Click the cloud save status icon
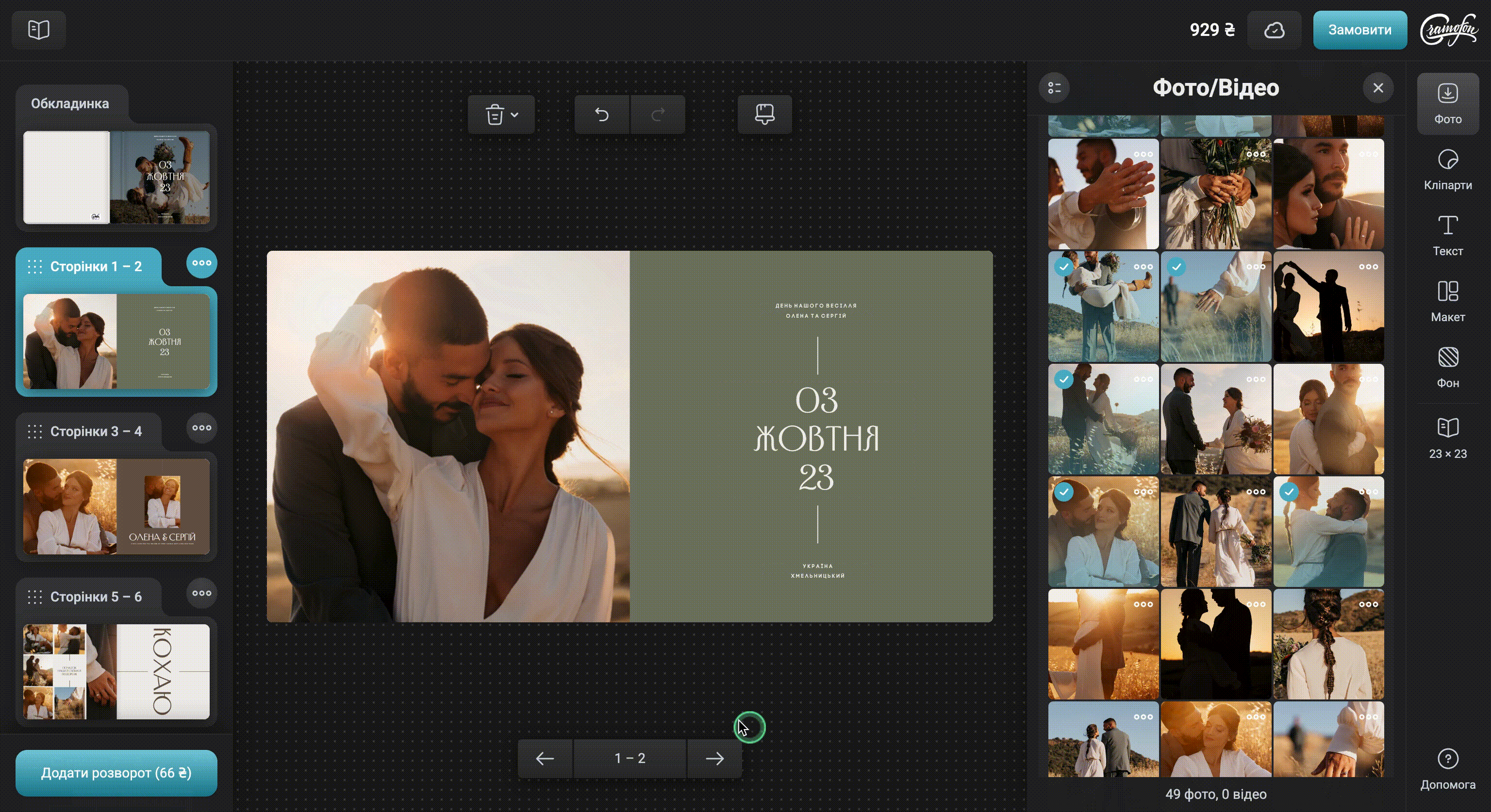Viewport: 1491px width, 812px height. pyautogui.click(x=1274, y=30)
